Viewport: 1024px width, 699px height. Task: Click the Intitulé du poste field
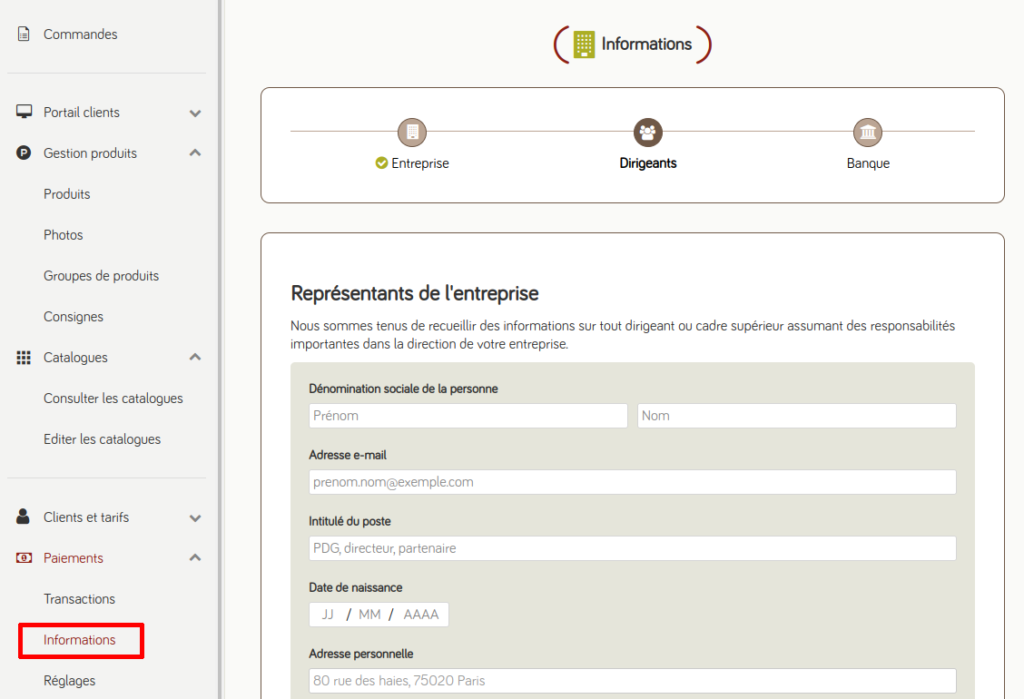pos(632,548)
